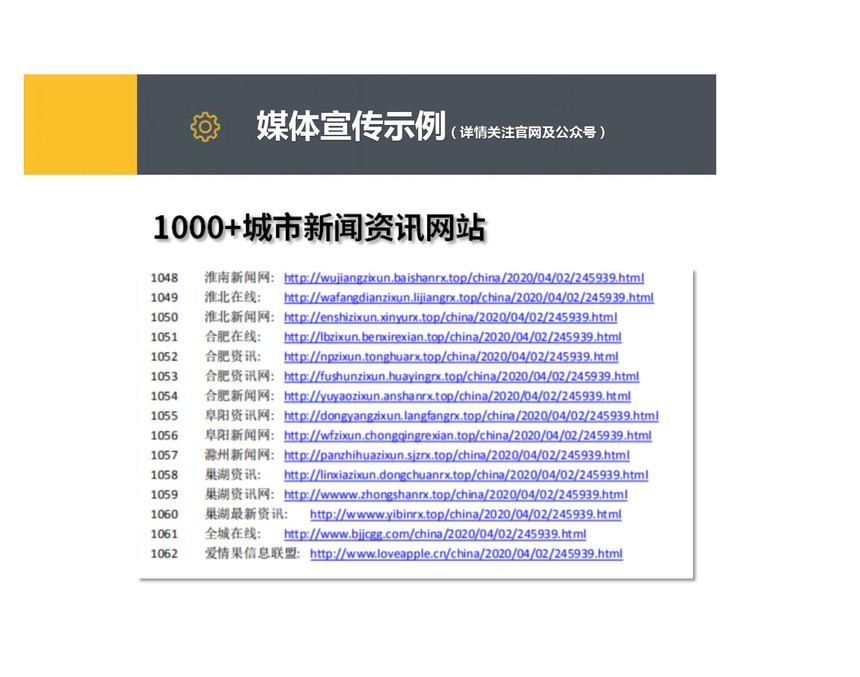Select the 淮南新闻网 site name
Image resolution: width=860 pixels, height=677 pixels.
click(x=240, y=278)
